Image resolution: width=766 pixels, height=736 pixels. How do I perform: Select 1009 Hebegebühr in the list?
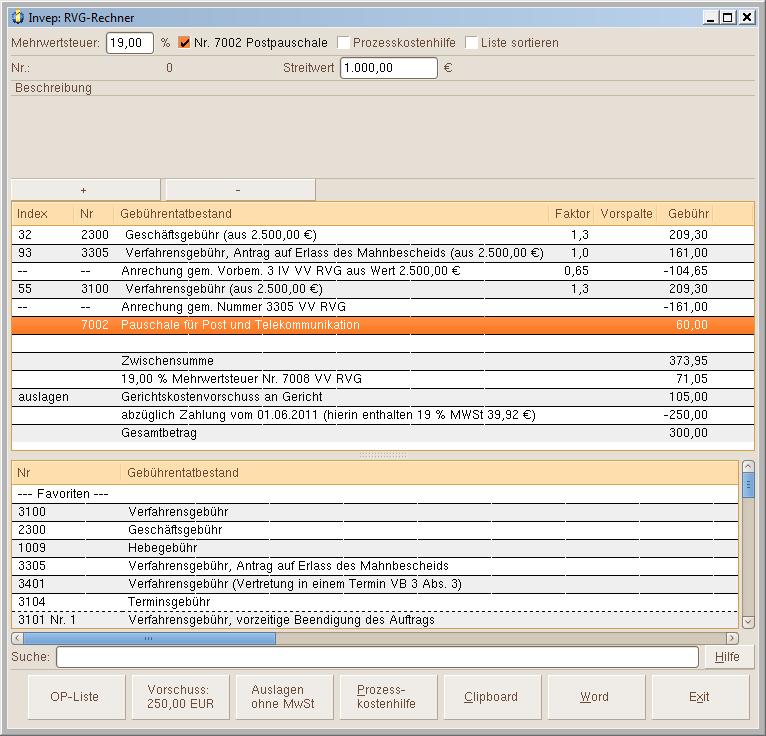click(375, 548)
